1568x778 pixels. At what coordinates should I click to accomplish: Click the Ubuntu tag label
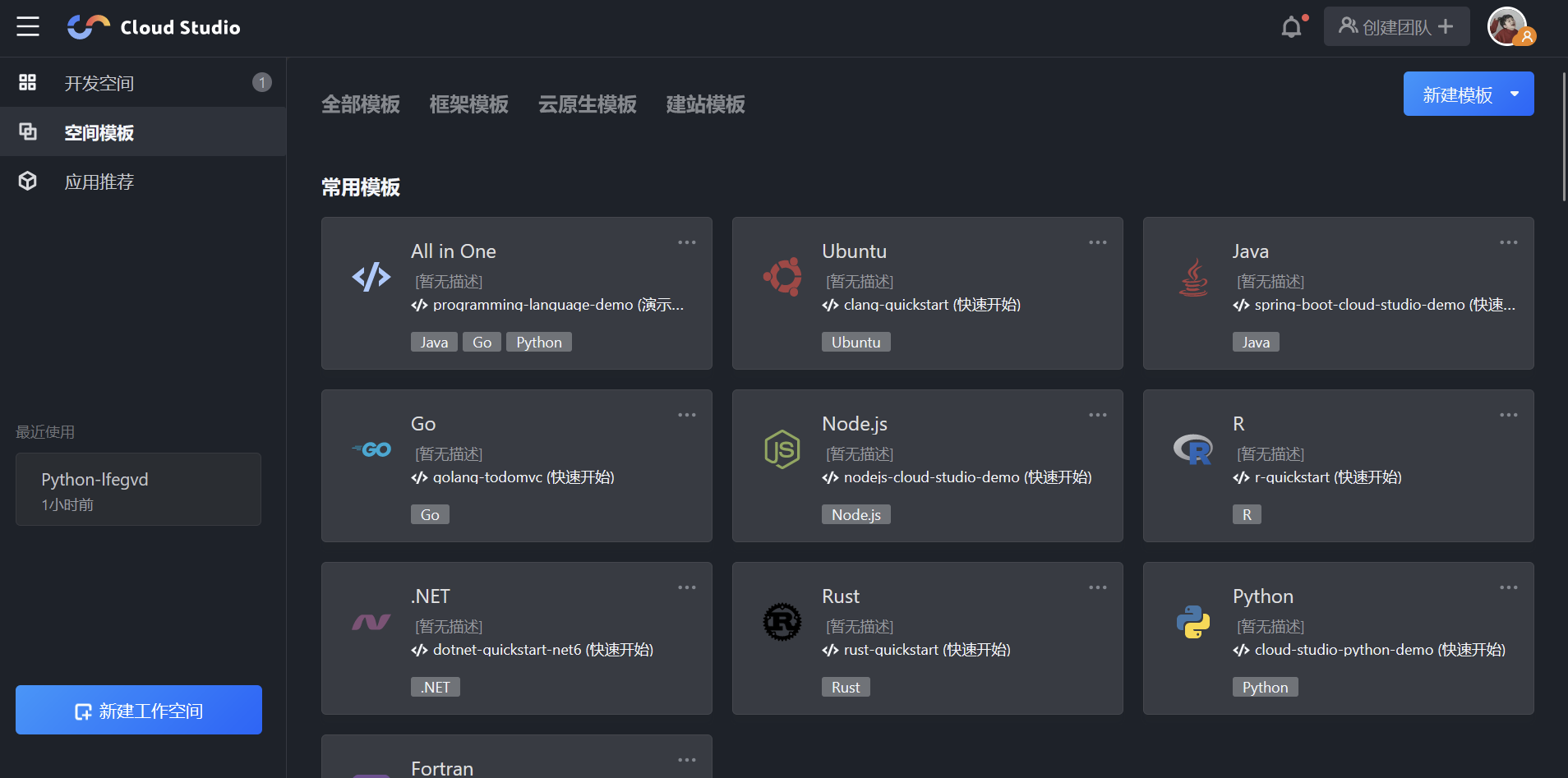[856, 342]
